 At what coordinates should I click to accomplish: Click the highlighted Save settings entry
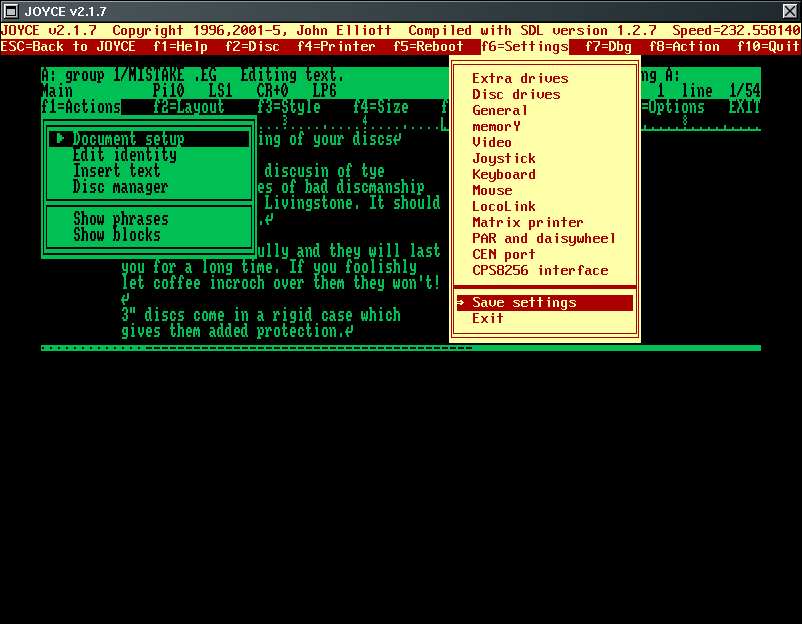pyautogui.click(x=524, y=303)
